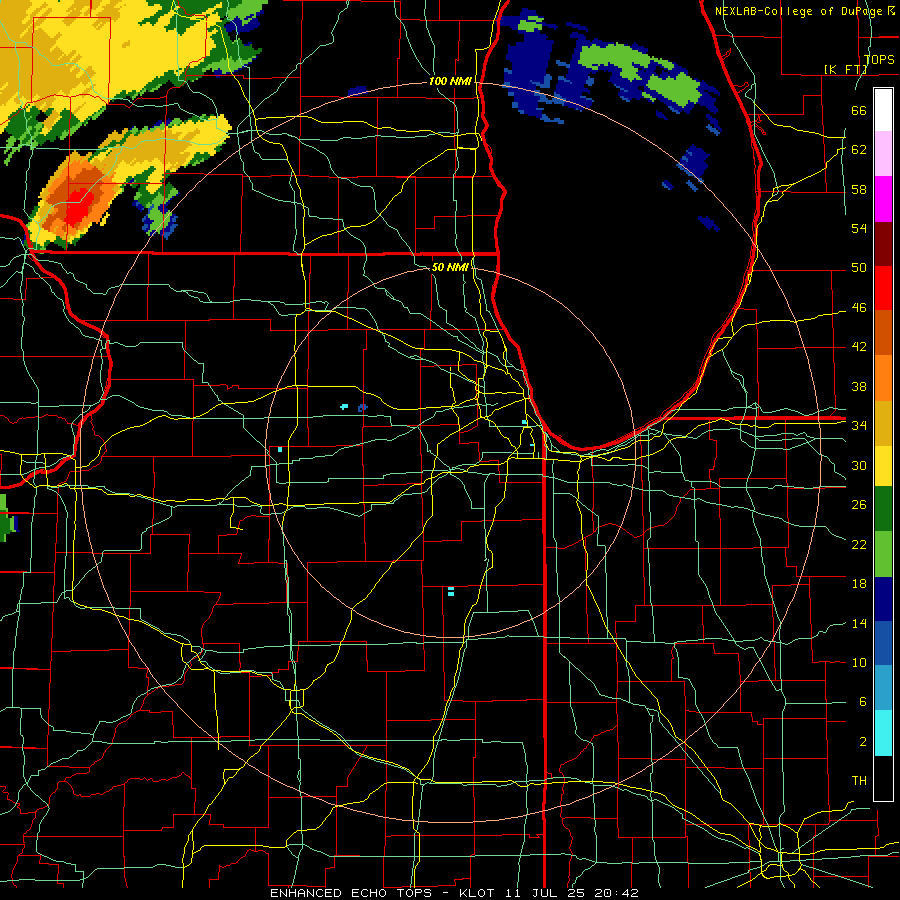Image resolution: width=900 pixels, height=900 pixels.
Task: Choose the medium blue legend swatch
Action: pos(883,643)
